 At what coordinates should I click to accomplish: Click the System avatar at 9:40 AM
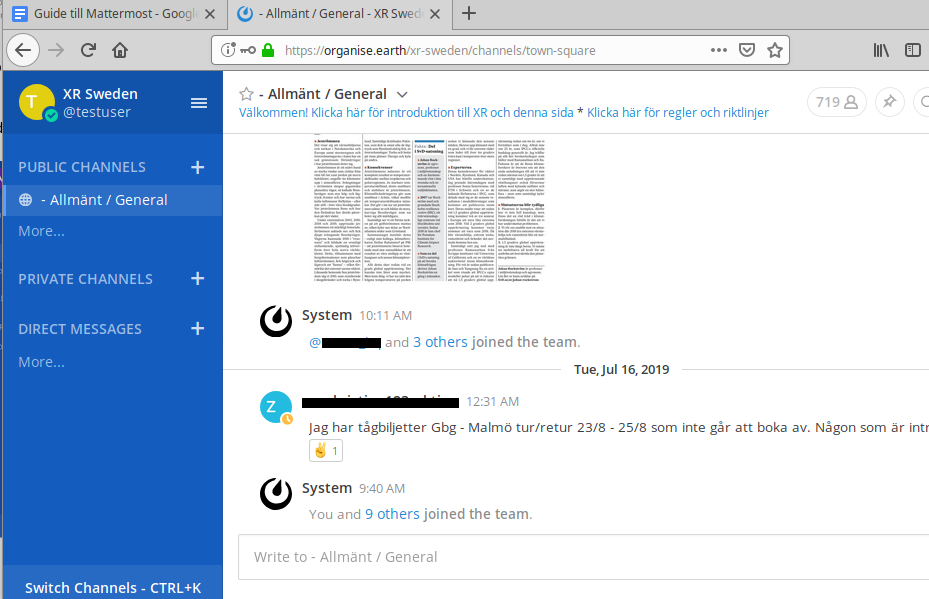coord(276,494)
